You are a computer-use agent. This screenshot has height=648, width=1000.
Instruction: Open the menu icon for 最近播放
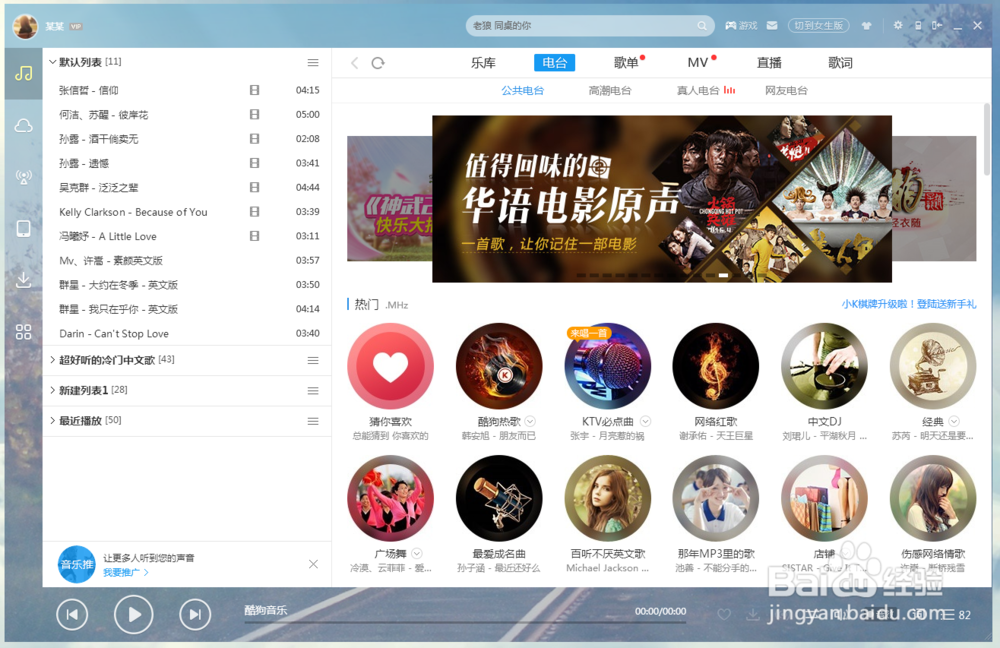(x=313, y=421)
